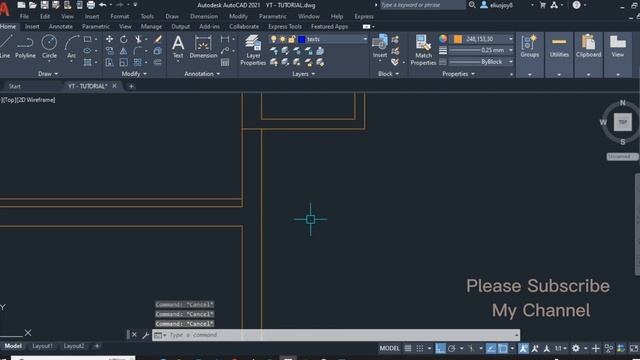640x360 pixels.
Task: Select the Dimension tool
Action: (203, 47)
